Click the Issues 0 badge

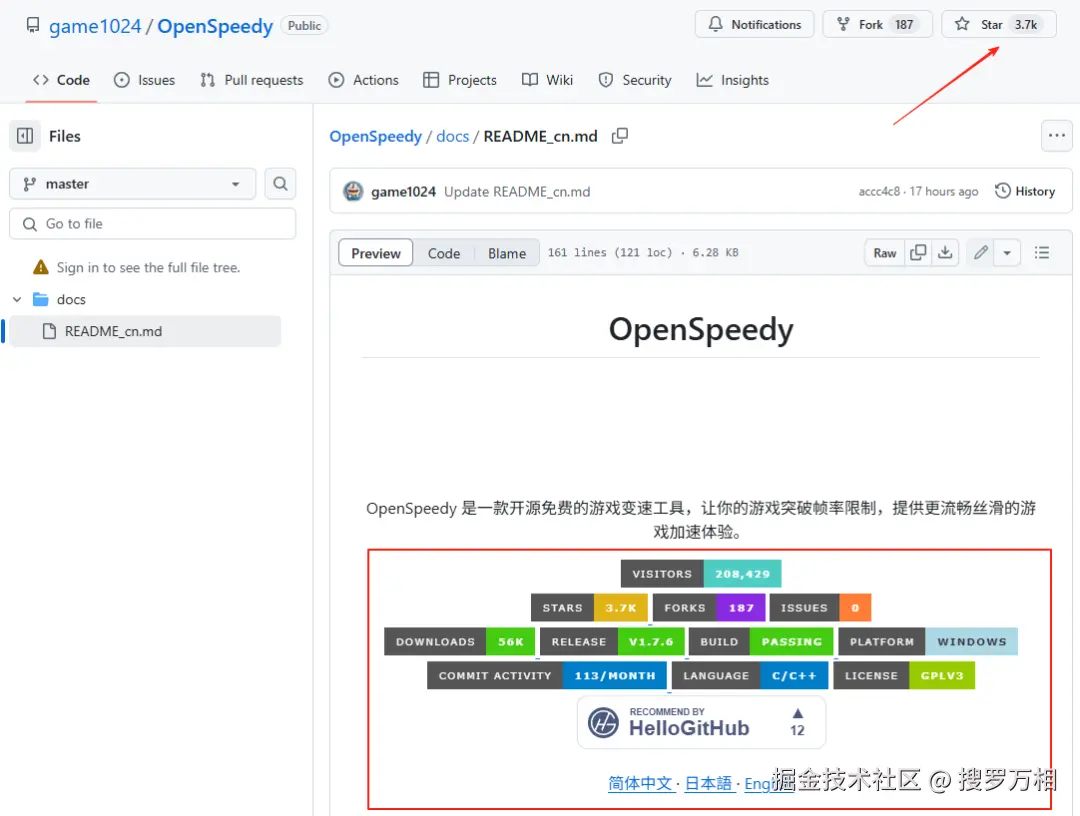click(820, 607)
